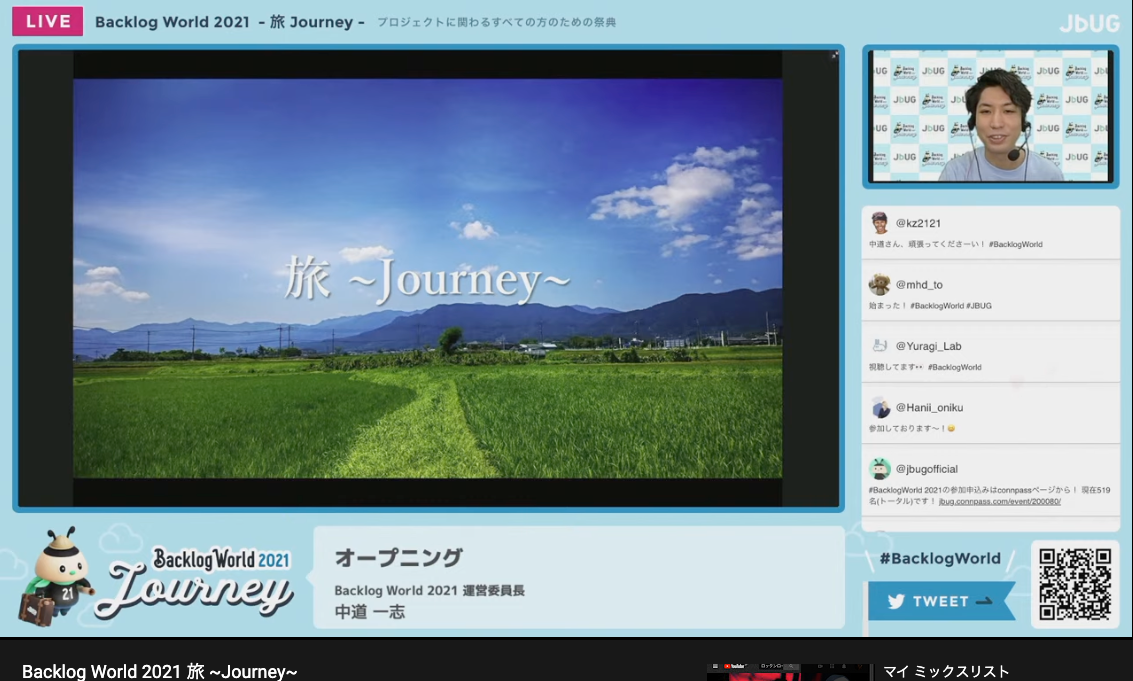Click the マイ ミックスリスト playlist title
The height and width of the screenshot is (681, 1133).
(946, 672)
